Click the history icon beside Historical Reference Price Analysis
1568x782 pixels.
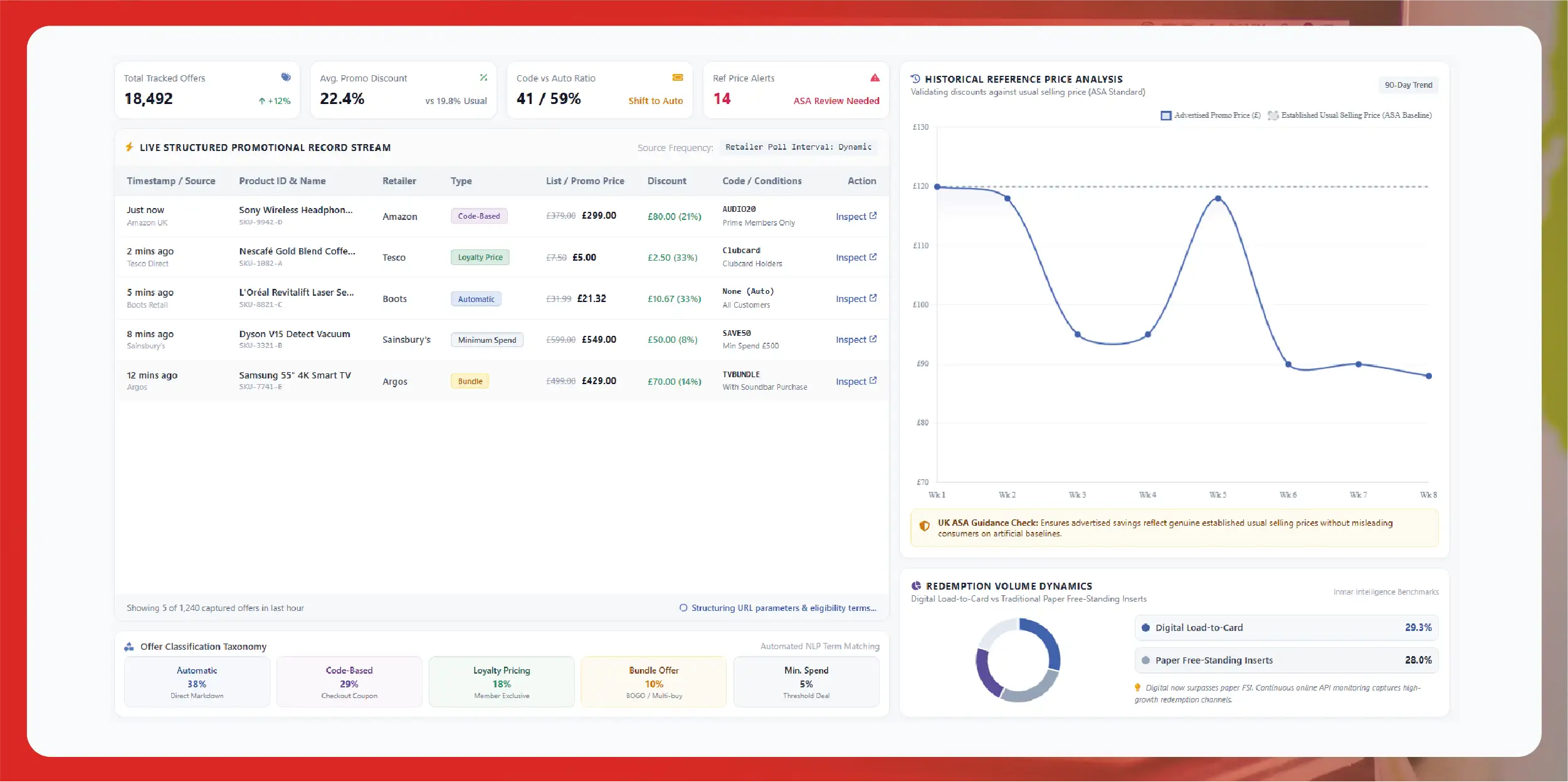915,79
